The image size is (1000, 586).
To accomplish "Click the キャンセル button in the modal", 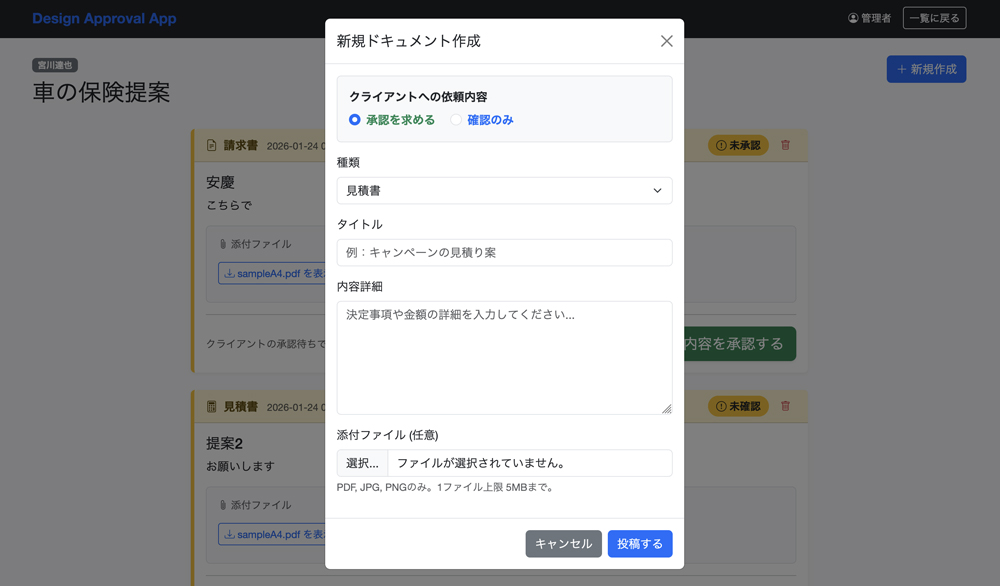I will (563, 544).
